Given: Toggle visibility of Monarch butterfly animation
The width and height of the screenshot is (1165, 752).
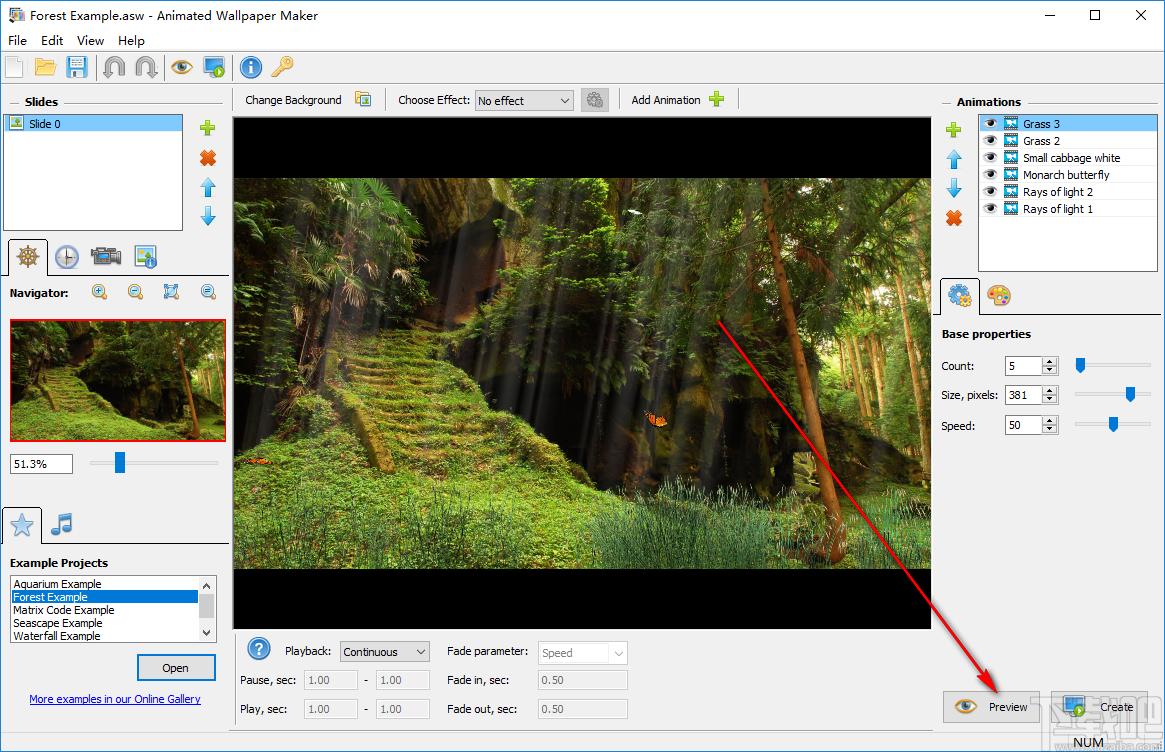Looking at the screenshot, I should [x=990, y=175].
